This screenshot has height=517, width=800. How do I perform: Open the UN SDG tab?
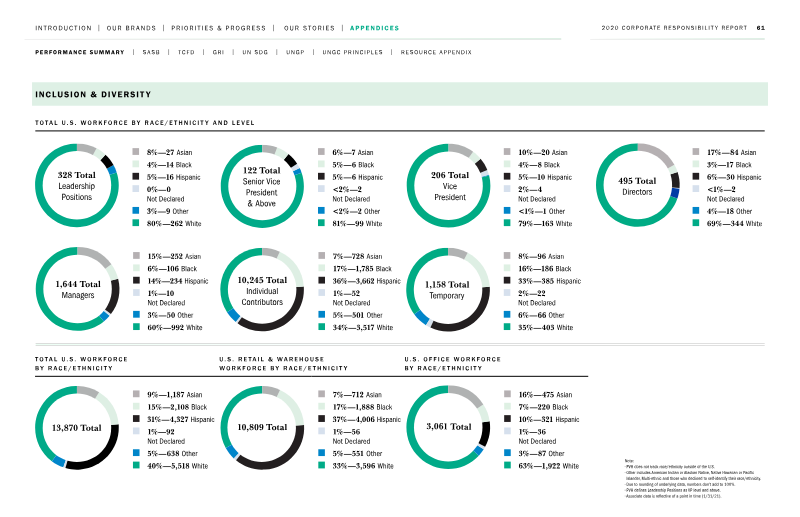pyautogui.click(x=255, y=52)
